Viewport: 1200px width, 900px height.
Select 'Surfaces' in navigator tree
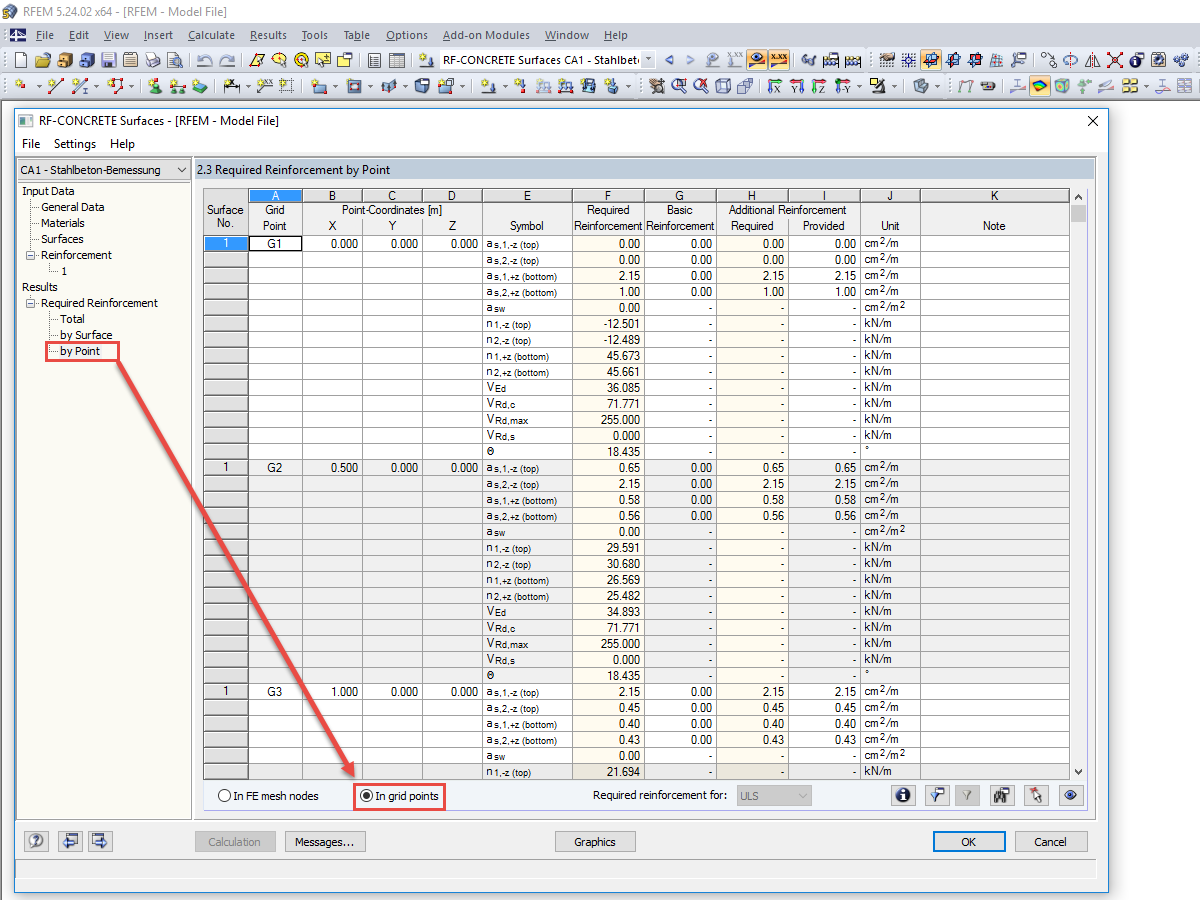click(x=62, y=239)
